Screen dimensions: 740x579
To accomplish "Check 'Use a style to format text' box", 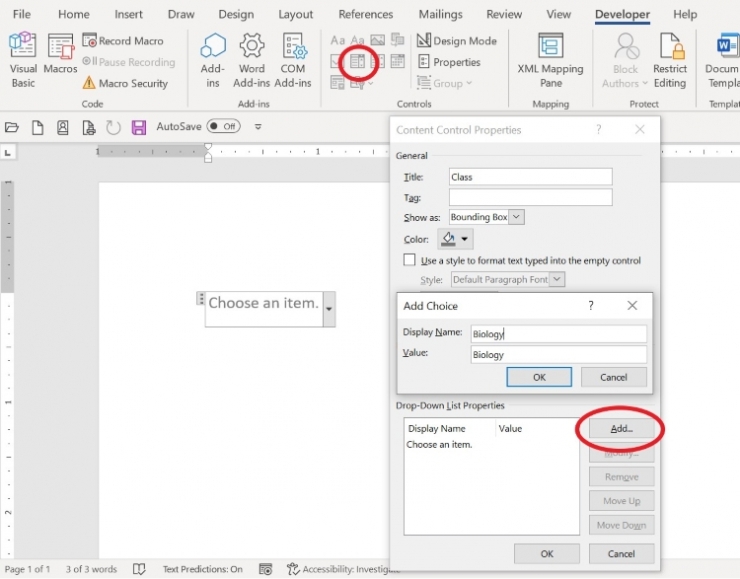I will pos(409,260).
